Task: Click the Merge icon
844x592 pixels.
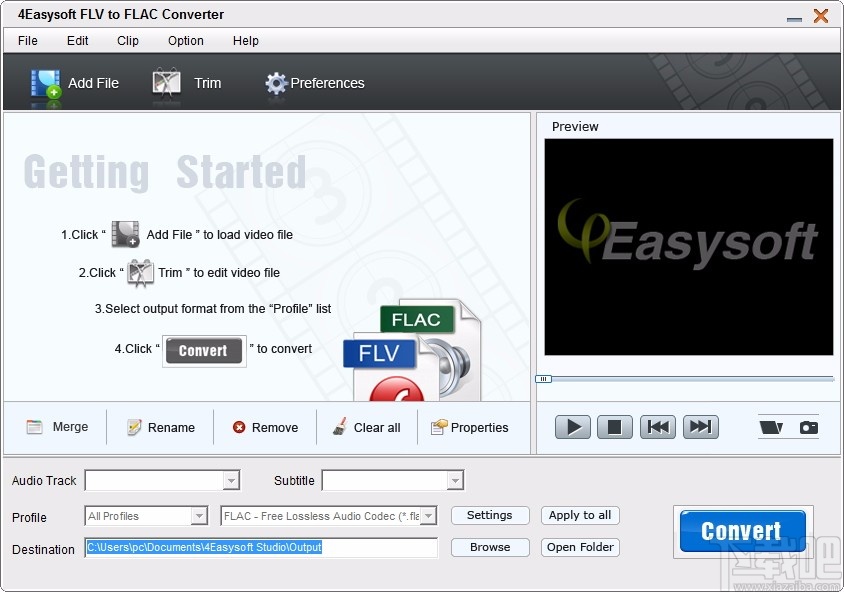Action: pos(32,427)
